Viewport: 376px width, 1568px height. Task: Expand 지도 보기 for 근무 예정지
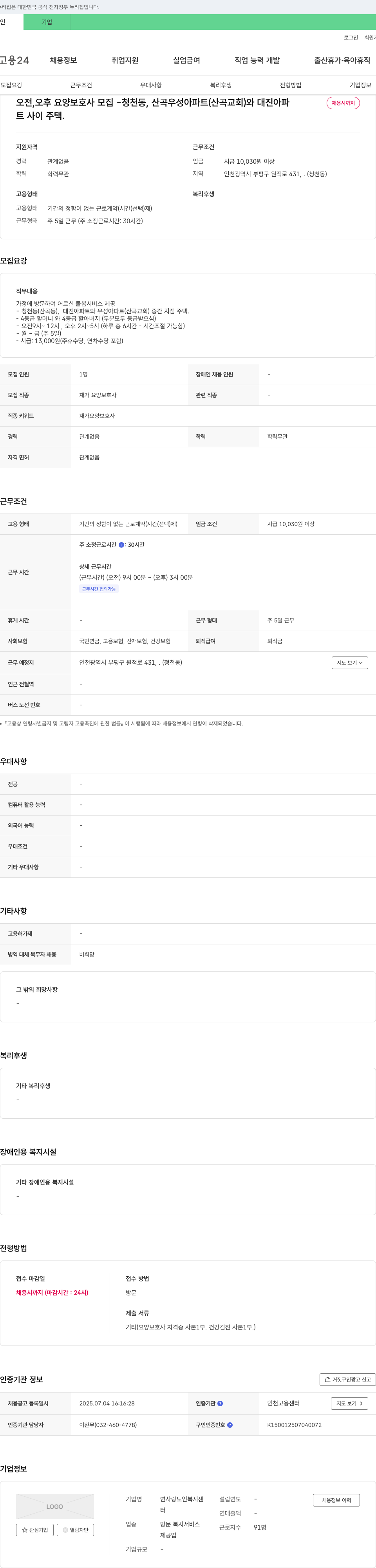tap(350, 662)
